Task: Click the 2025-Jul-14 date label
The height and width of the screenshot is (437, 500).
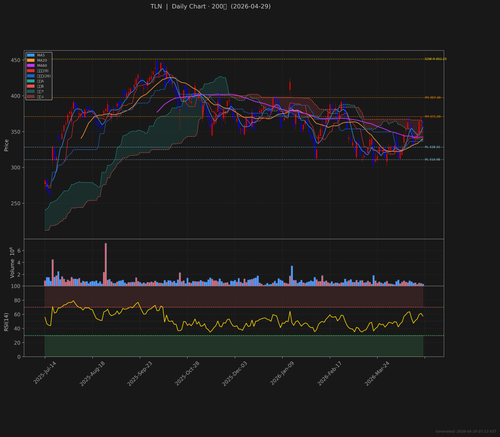Action: pyautogui.click(x=45, y=373)
